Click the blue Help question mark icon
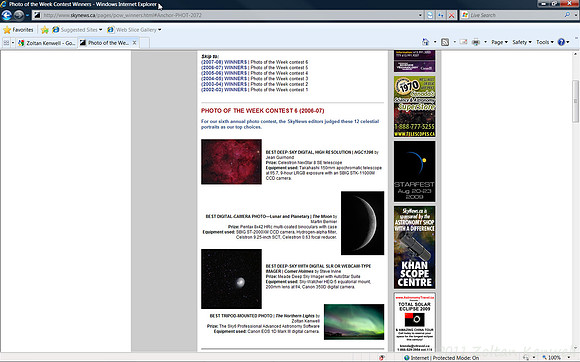The image size is (580, 362). pyautogui.click(x=561, y=42)
